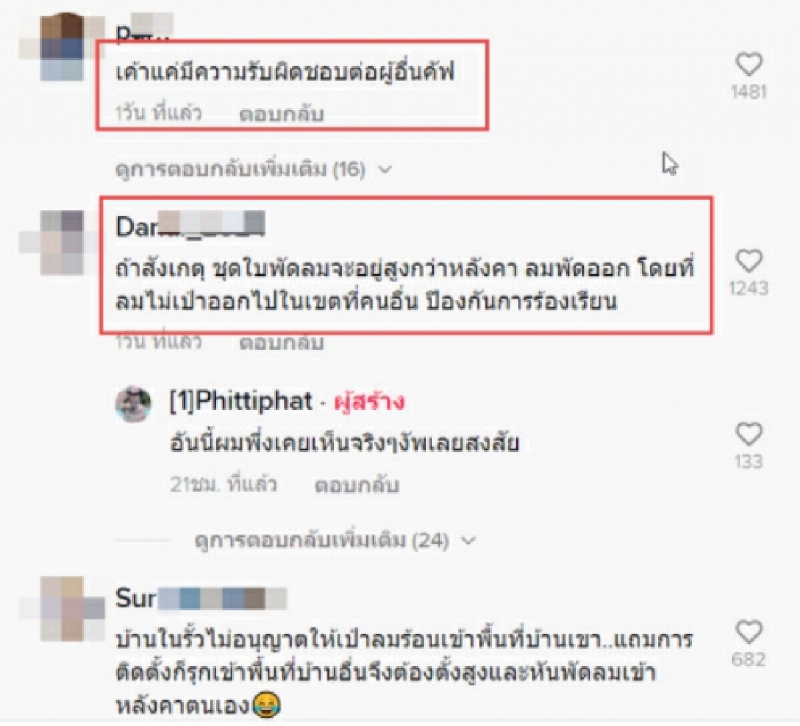Screen dimensions: 800x726
Task: Open Phittiphat's profile picture
Action: [x=133, y=404]
